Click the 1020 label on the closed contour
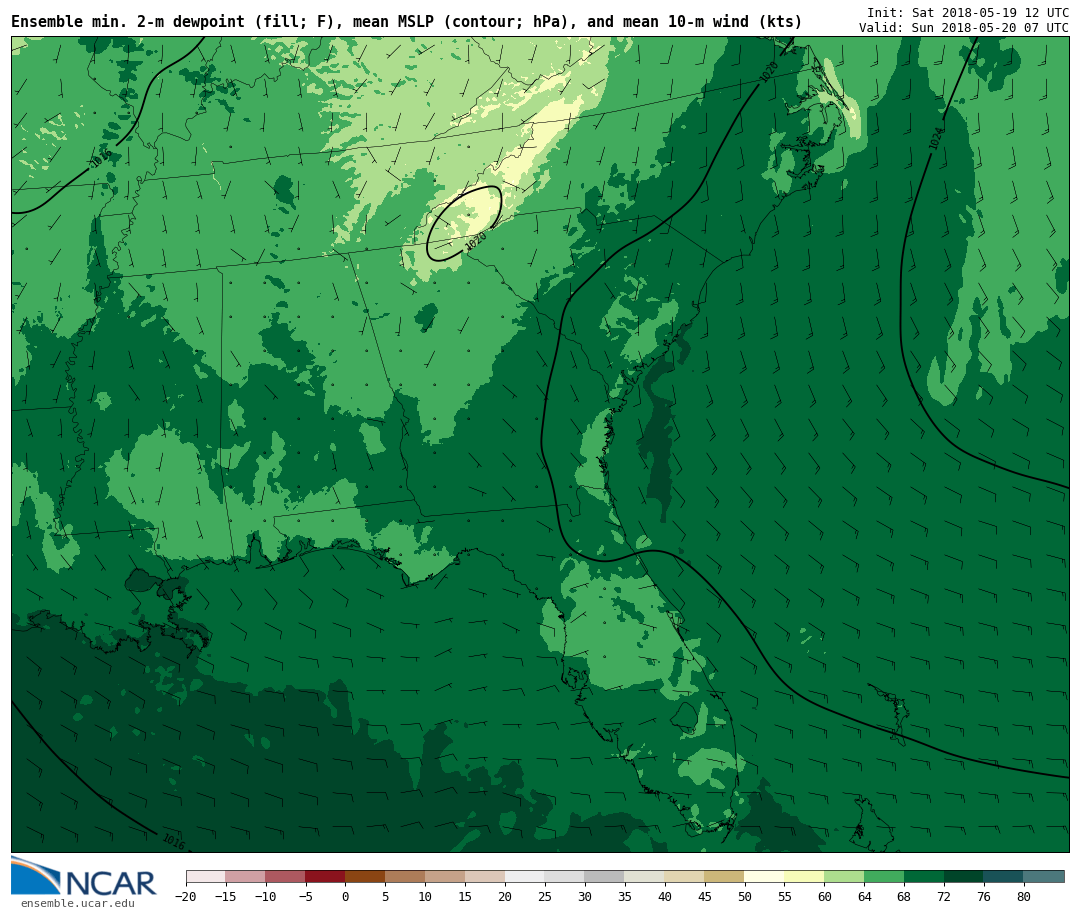The image size is (1080, 915). tap(476, 241)
